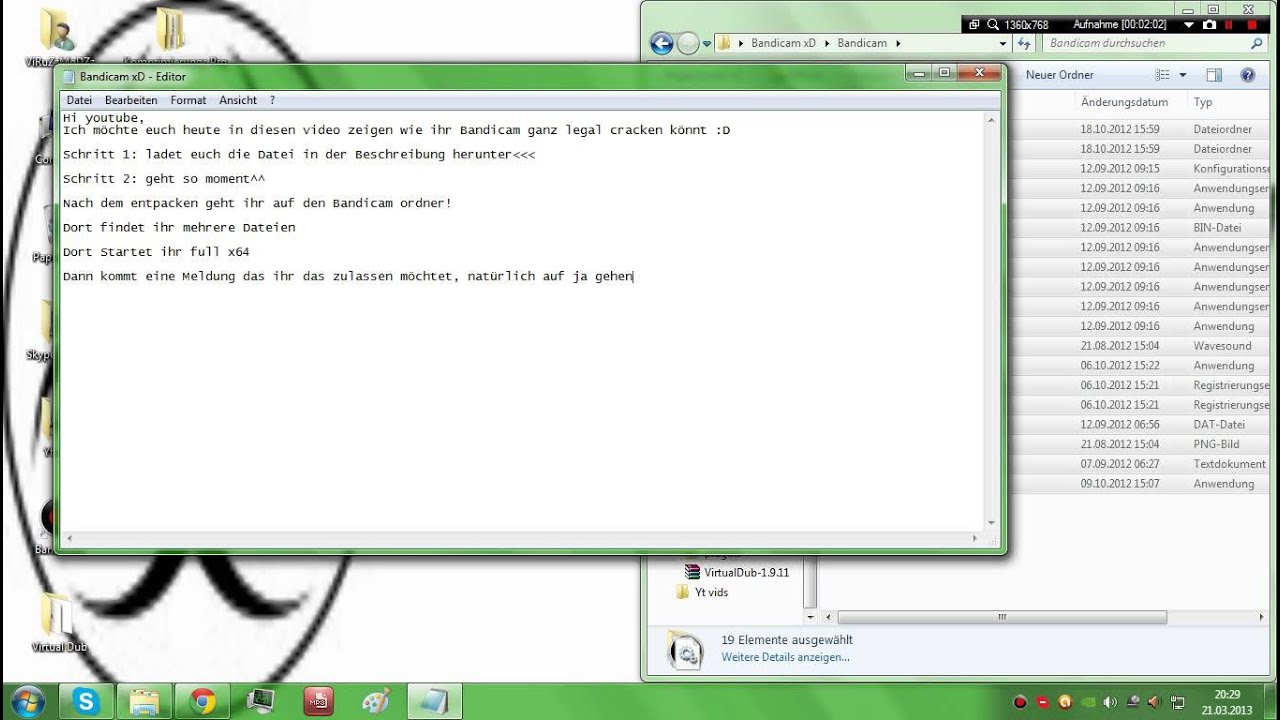Click Editor horizontal scrollbar right arrow
The height and width of the screenshot is (720, 1280).
tap(975, 539)
